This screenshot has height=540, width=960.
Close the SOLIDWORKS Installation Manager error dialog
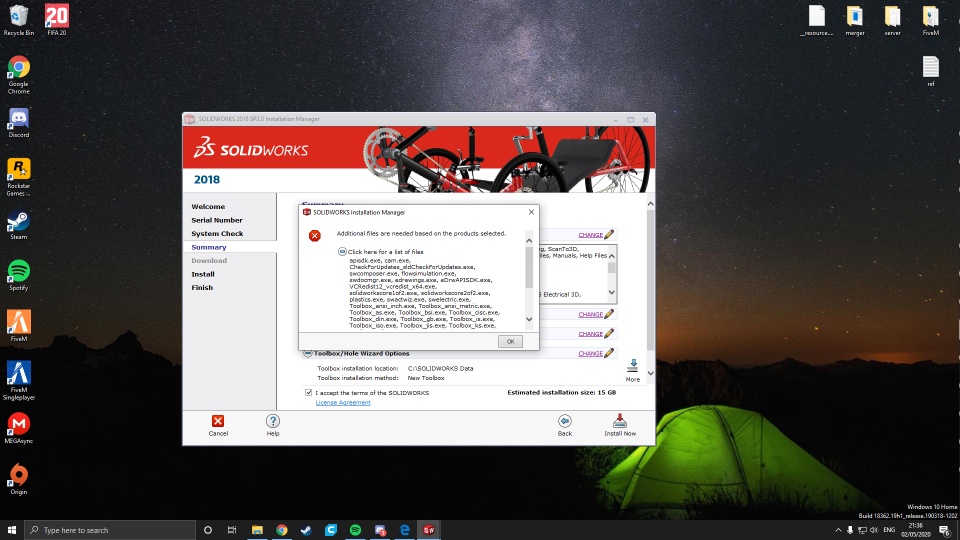[x=531, y=212]
